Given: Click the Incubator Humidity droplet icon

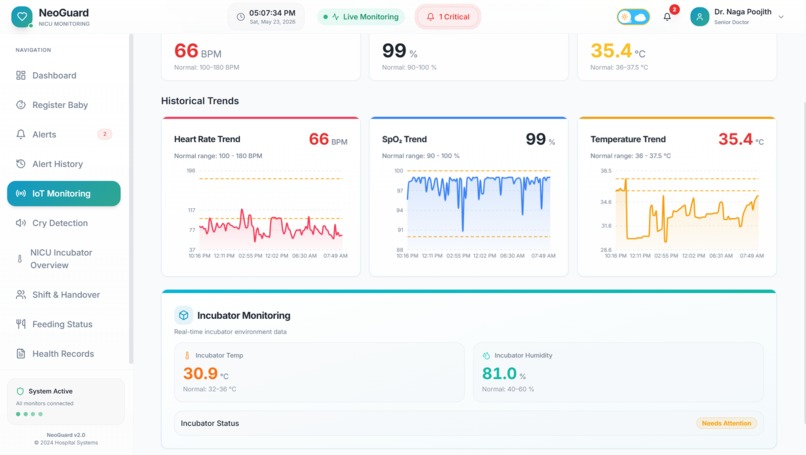Looking at the screenshot, I should 486,355.
